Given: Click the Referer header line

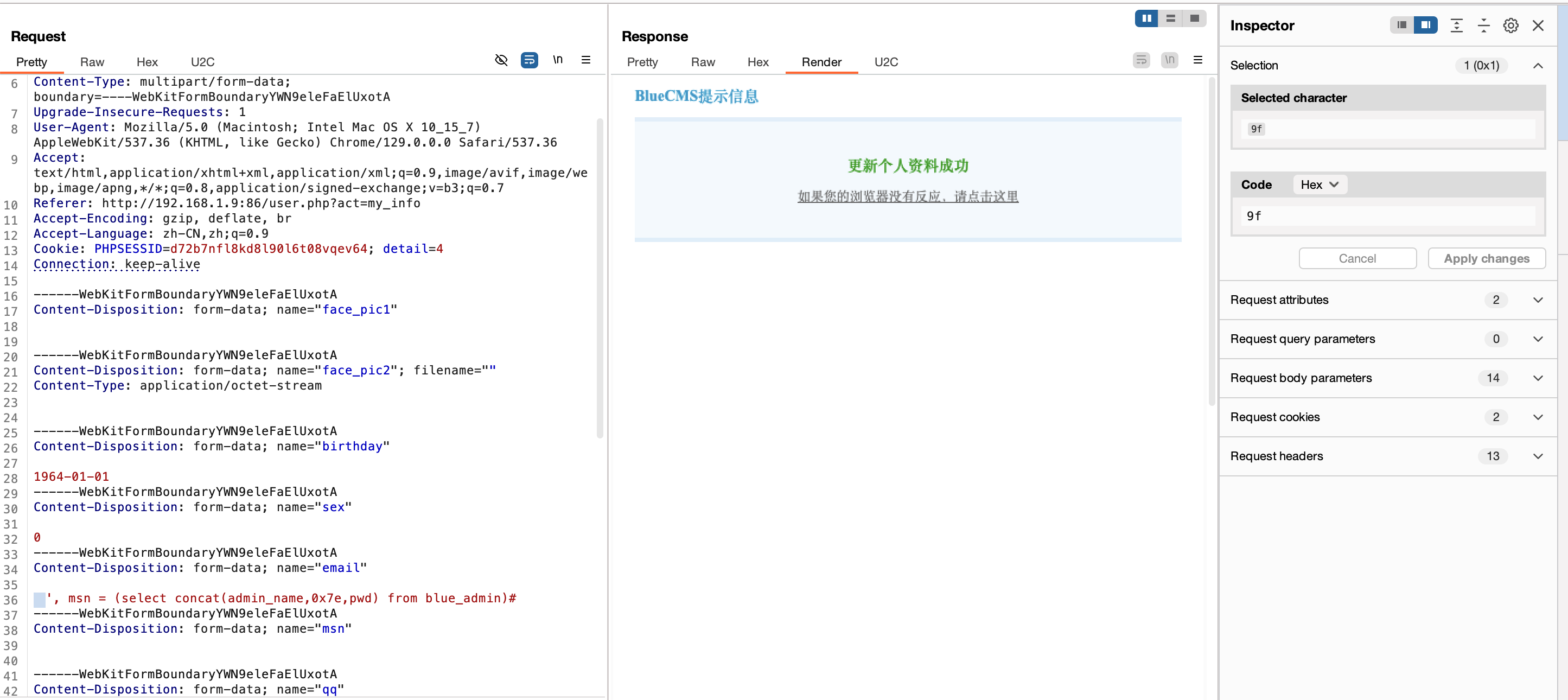Looking at the screenshot, I should click(227, 203).
